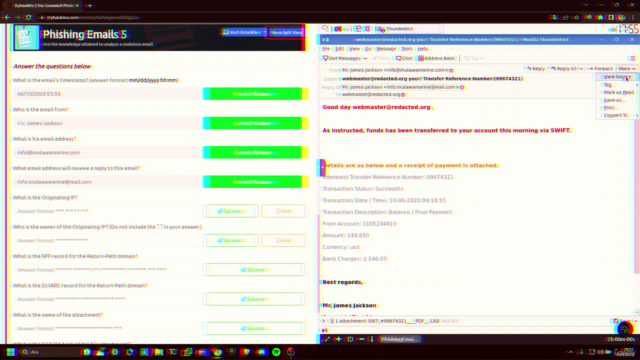640x360 pixels.
Task: Click Get Messages in Thunderbird toolbar
Action: 342,58
